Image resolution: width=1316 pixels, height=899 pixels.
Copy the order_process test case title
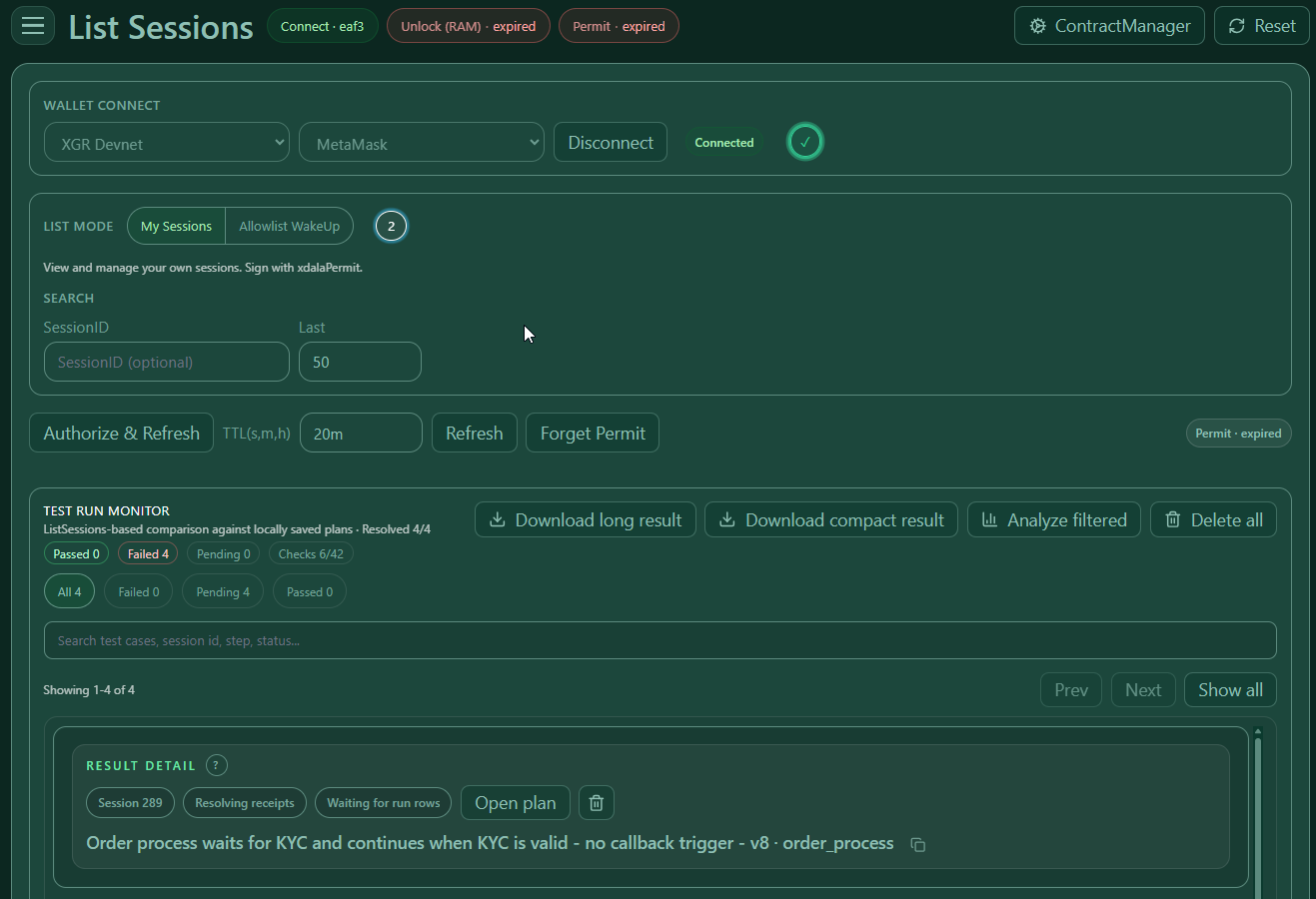click(x=918, y=844)
